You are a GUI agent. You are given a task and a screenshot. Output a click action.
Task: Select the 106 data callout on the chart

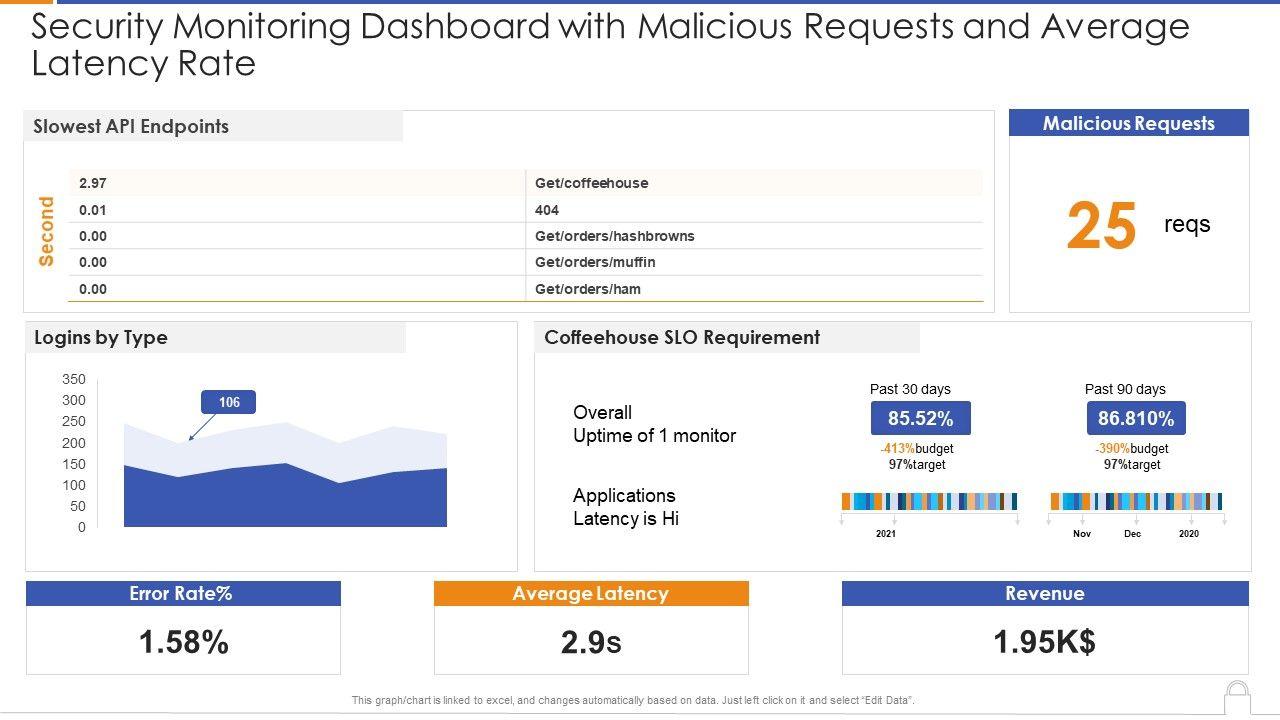[x=229, y=402]
